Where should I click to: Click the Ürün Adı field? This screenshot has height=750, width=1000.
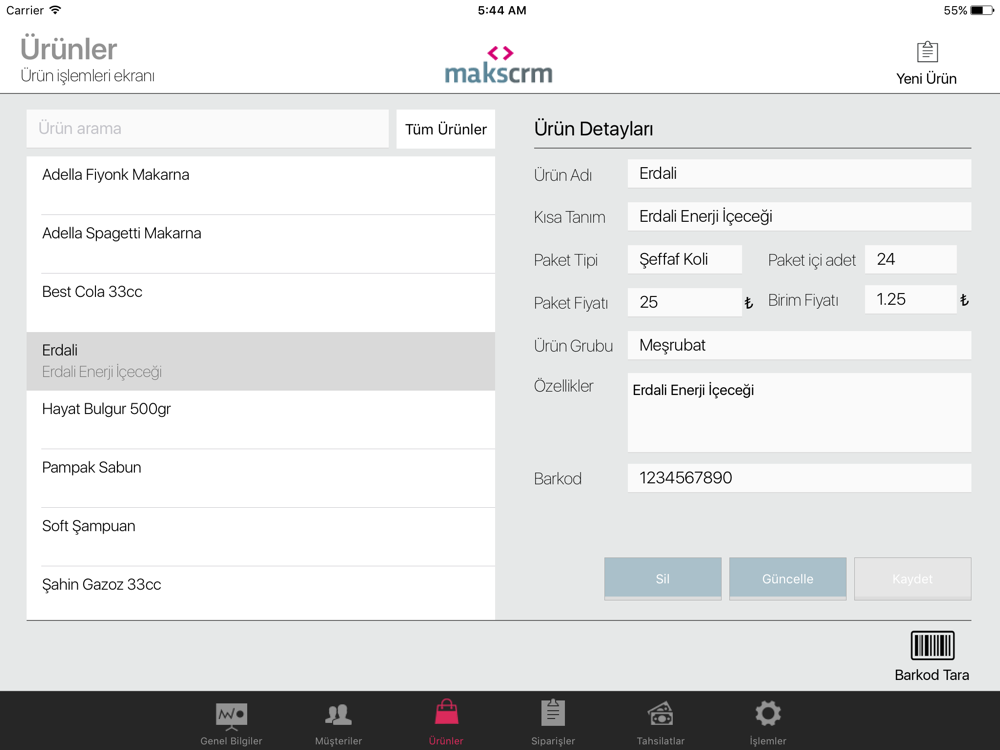coord(799,173)
